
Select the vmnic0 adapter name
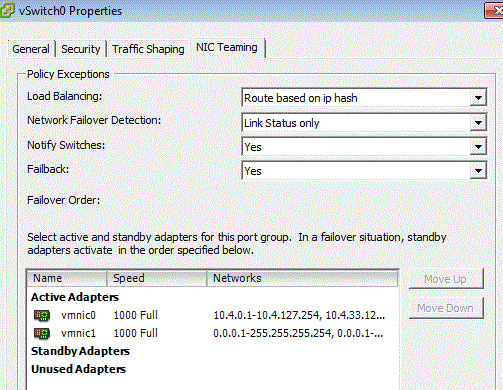tap(78, 315)
